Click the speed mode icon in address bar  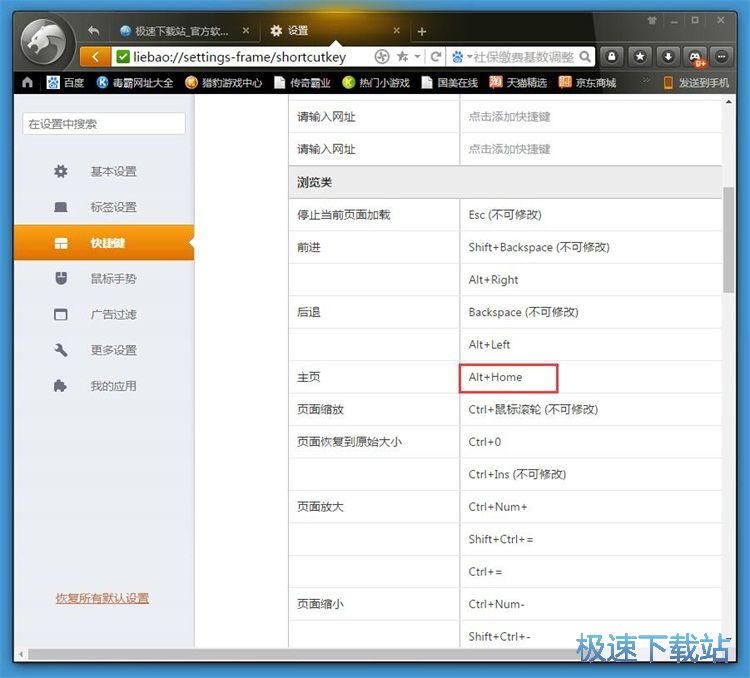point(382,57)
